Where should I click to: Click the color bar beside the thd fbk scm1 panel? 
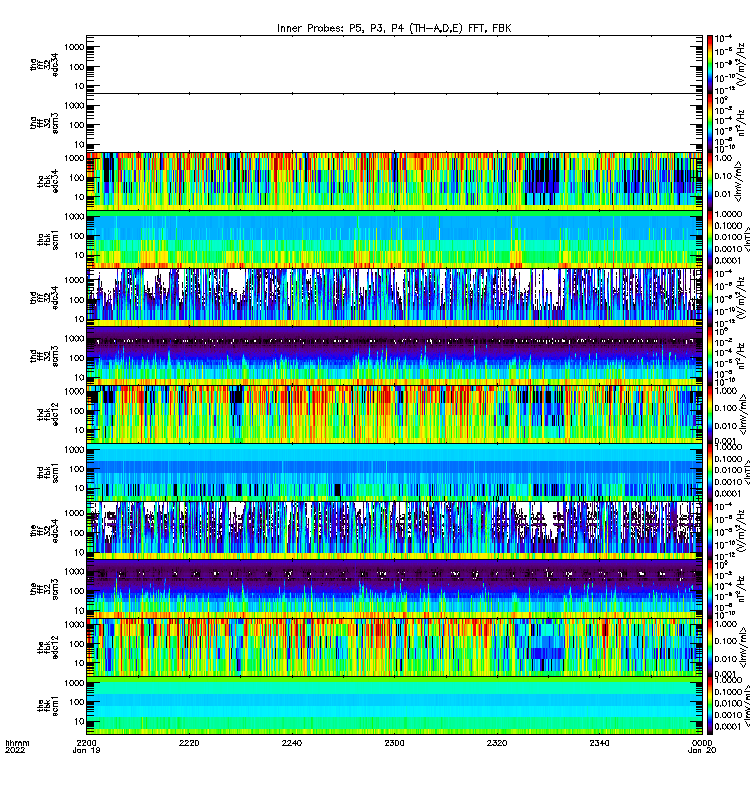(710, 472)
